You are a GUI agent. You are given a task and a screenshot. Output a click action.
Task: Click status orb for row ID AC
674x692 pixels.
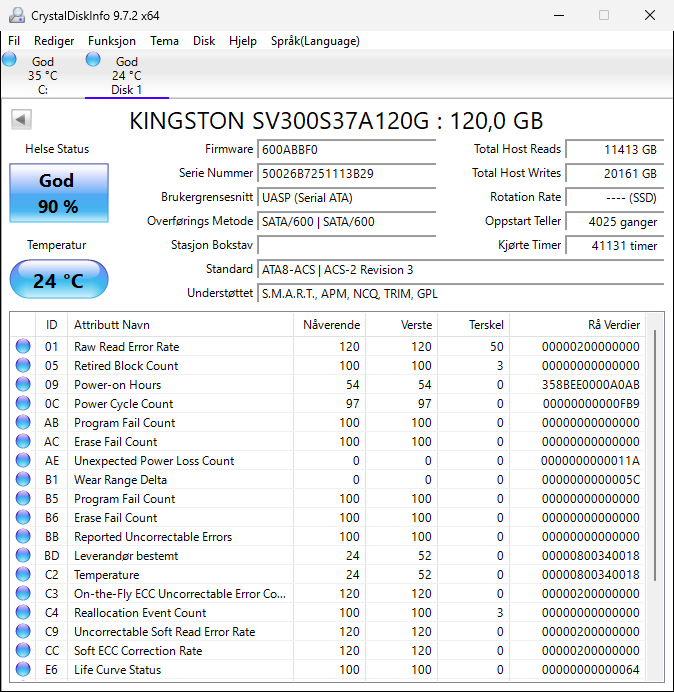coord(23,441)
